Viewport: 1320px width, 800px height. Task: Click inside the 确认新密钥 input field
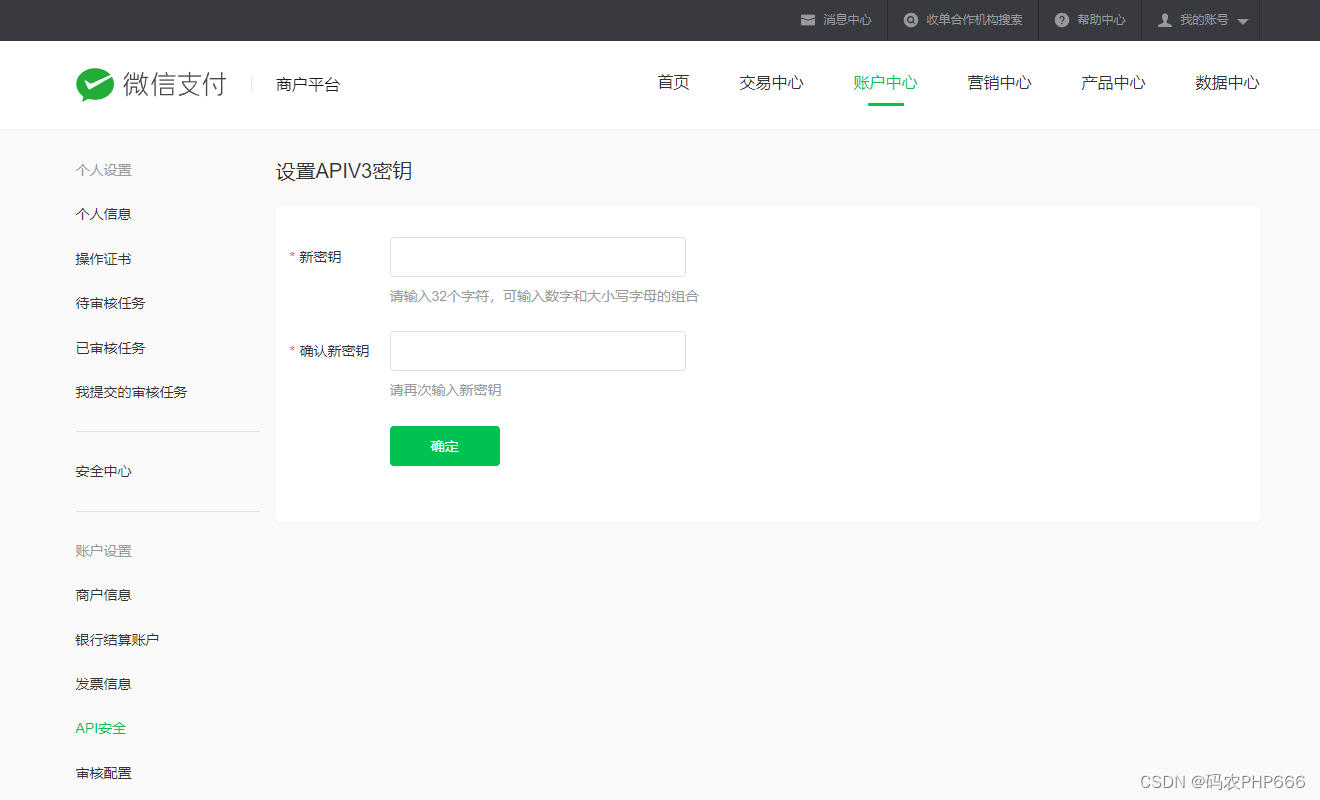537,350
